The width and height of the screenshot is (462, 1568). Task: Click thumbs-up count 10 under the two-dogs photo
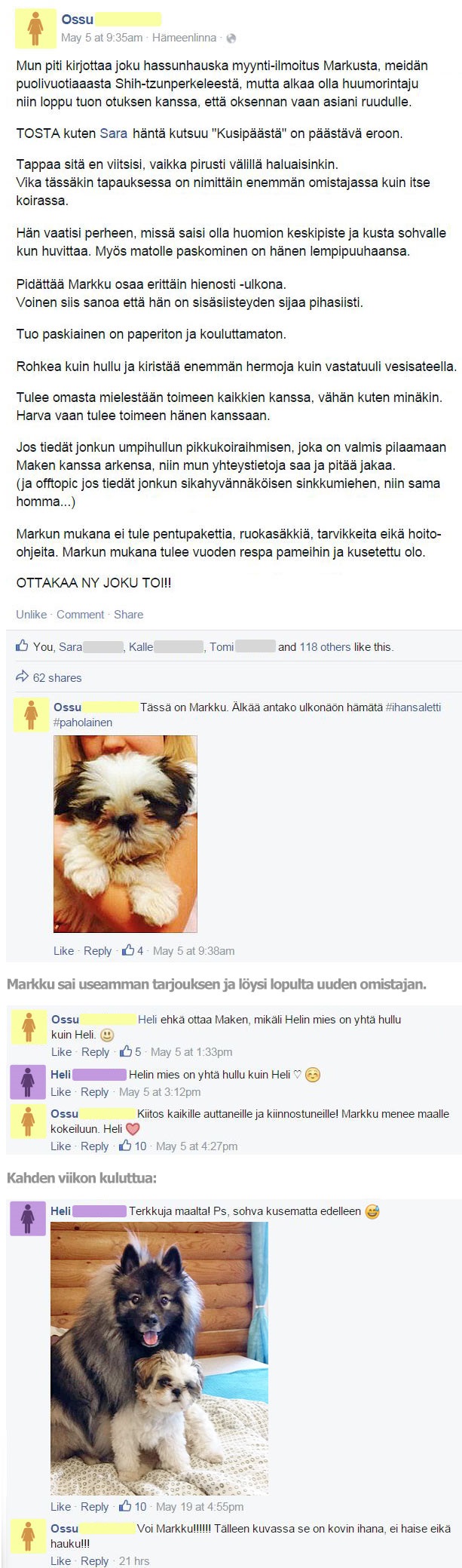[x=134, y=1506]
